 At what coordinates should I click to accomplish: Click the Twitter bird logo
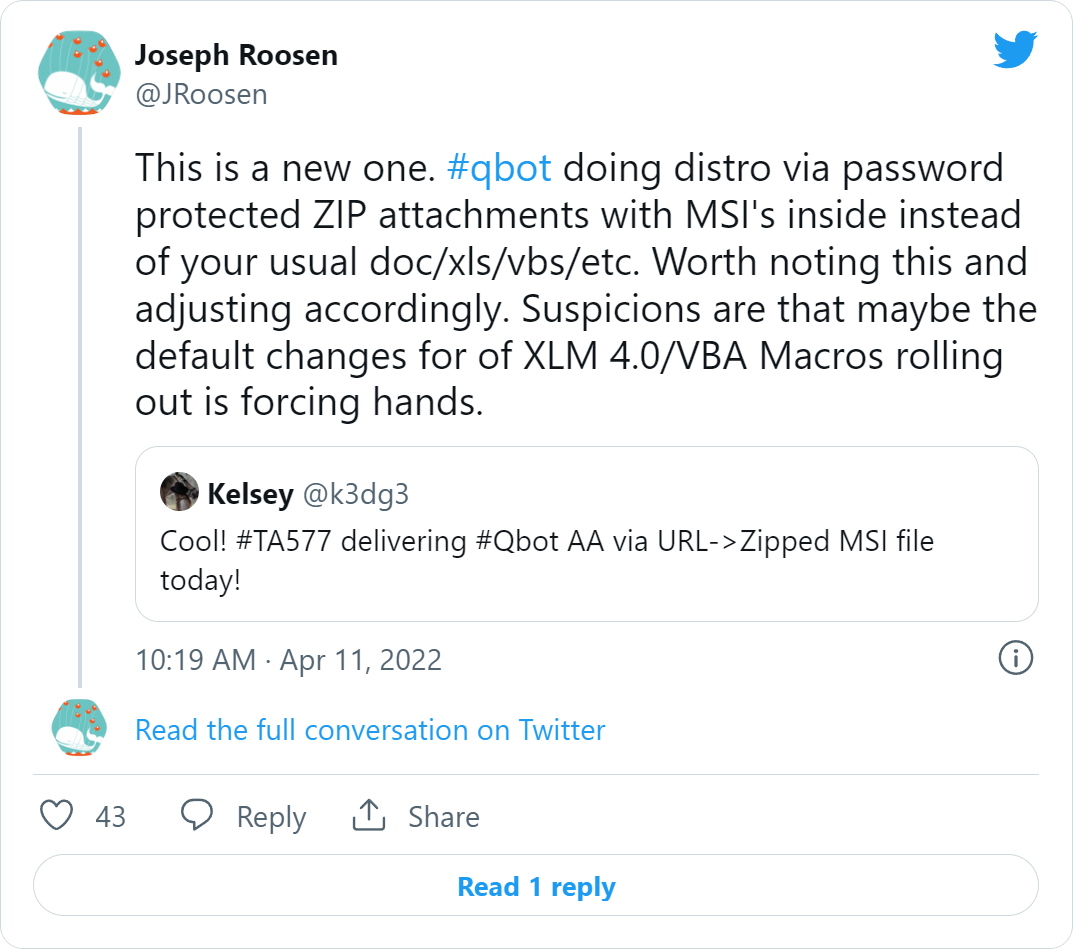pyautogui.click(x=1016, y=50)
